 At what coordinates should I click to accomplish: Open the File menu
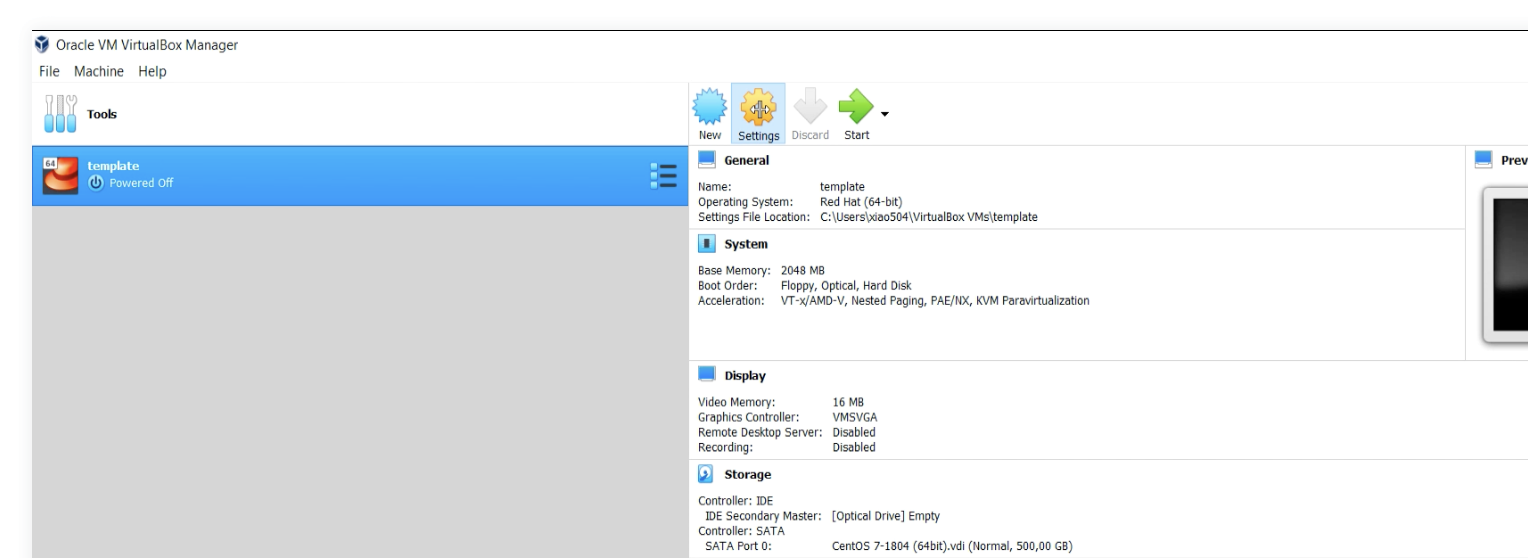click(50, 71)
